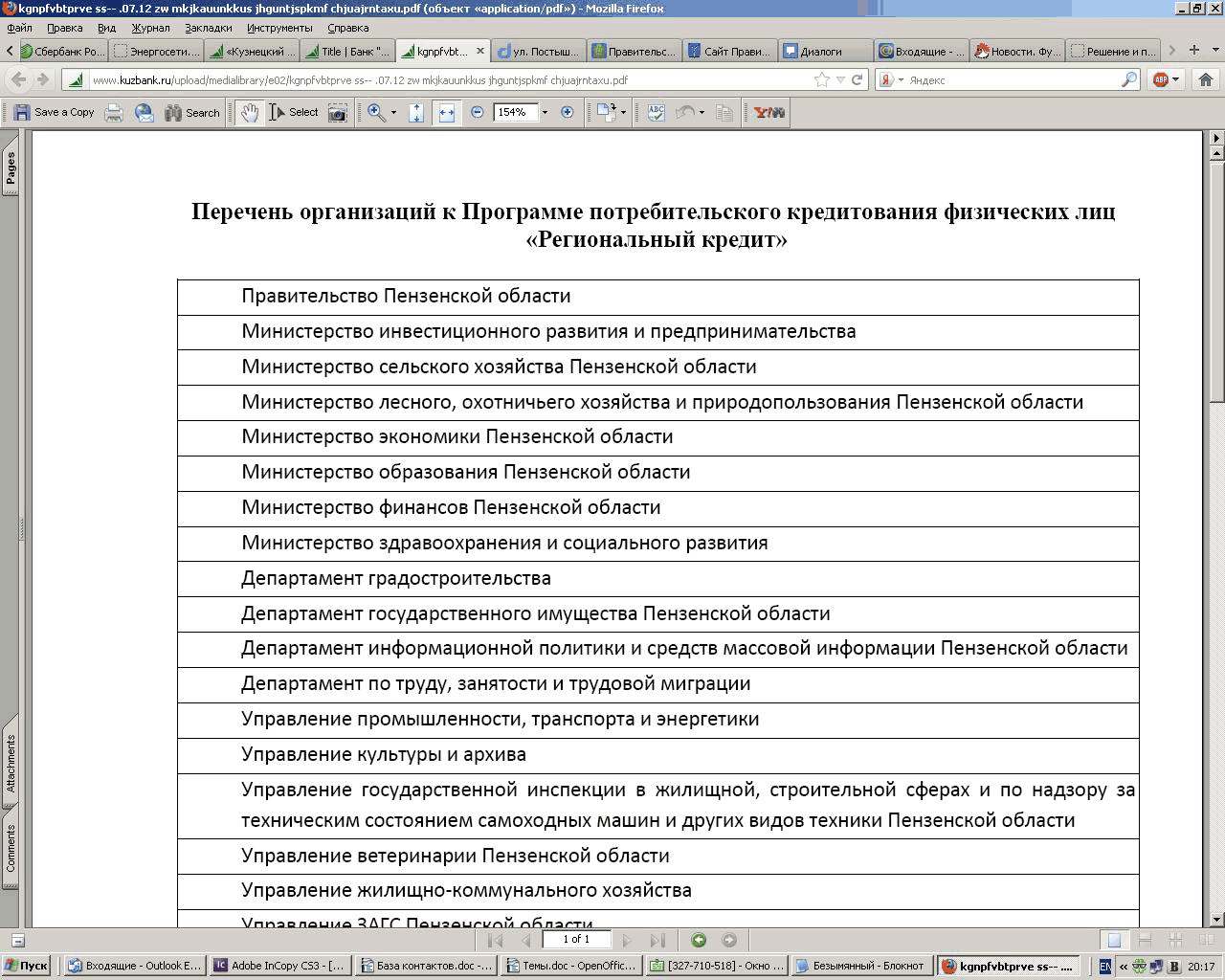Viewport: 1225px width, 980px height.
Task: Open the Пуск start button
Action: 26,966
